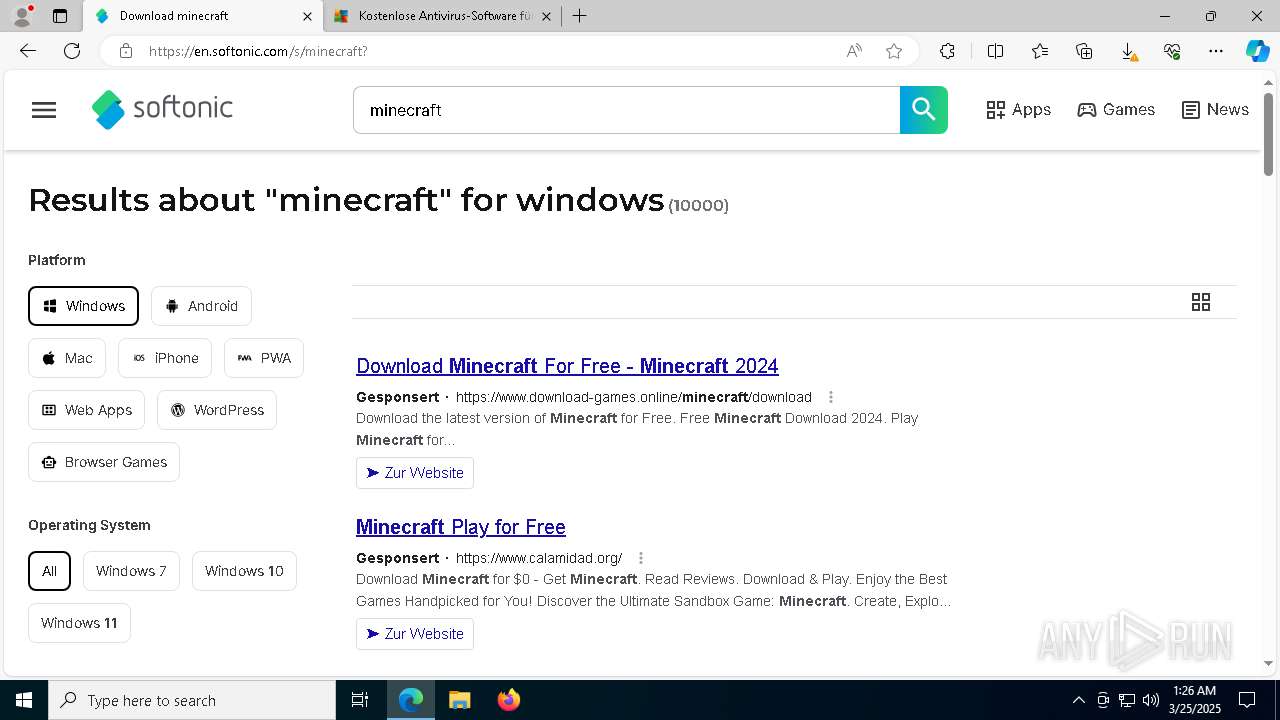The width and height of the screenshot is (1280, 720).
Task: Open Task View on taskbar
Action: tap(360, 700)
